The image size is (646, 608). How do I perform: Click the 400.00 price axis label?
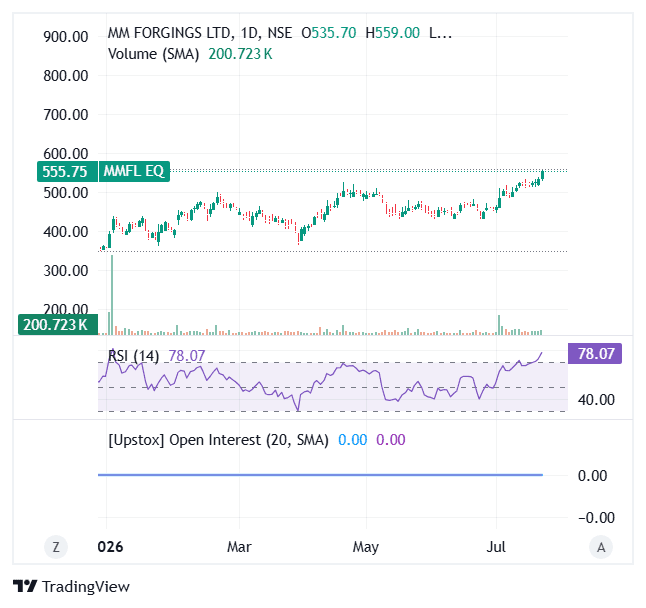66,232
